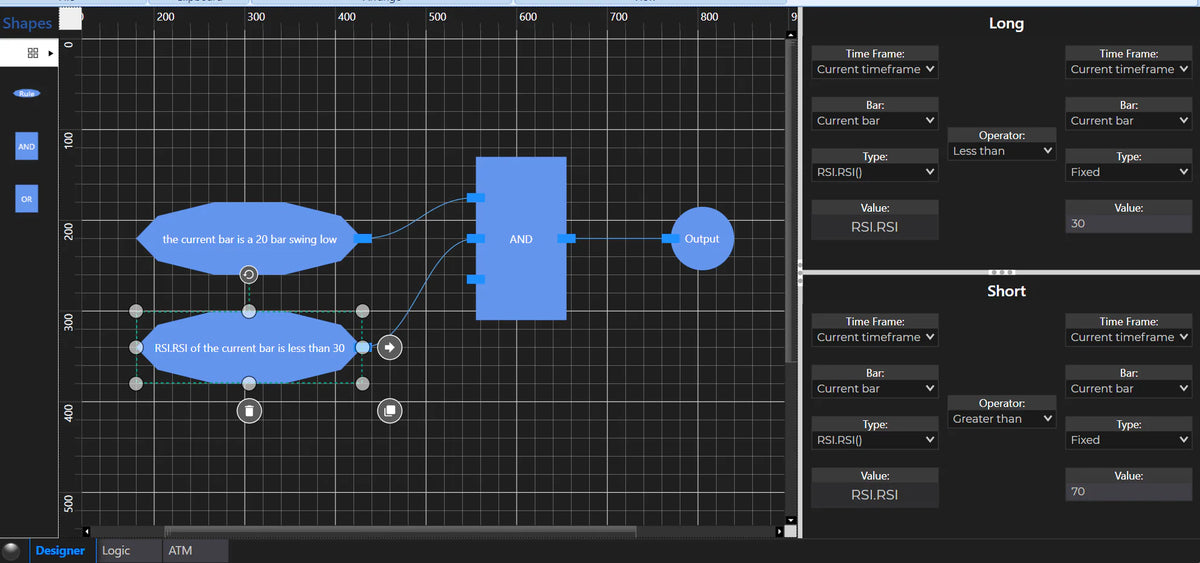Click the Output node circle
Screen dimensions: 1200x563
pos(708,239)
